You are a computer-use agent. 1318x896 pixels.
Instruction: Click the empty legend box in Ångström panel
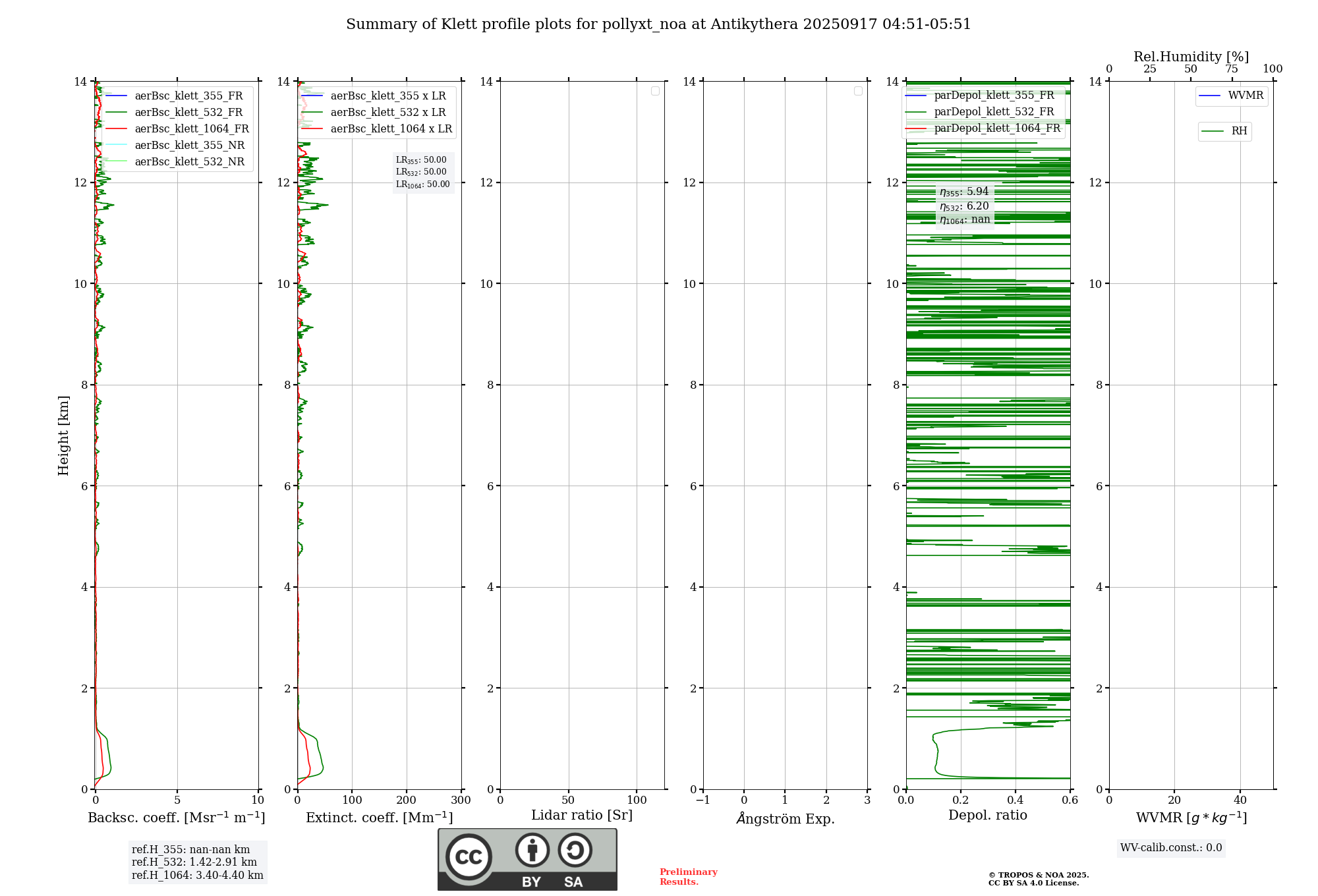858,91
